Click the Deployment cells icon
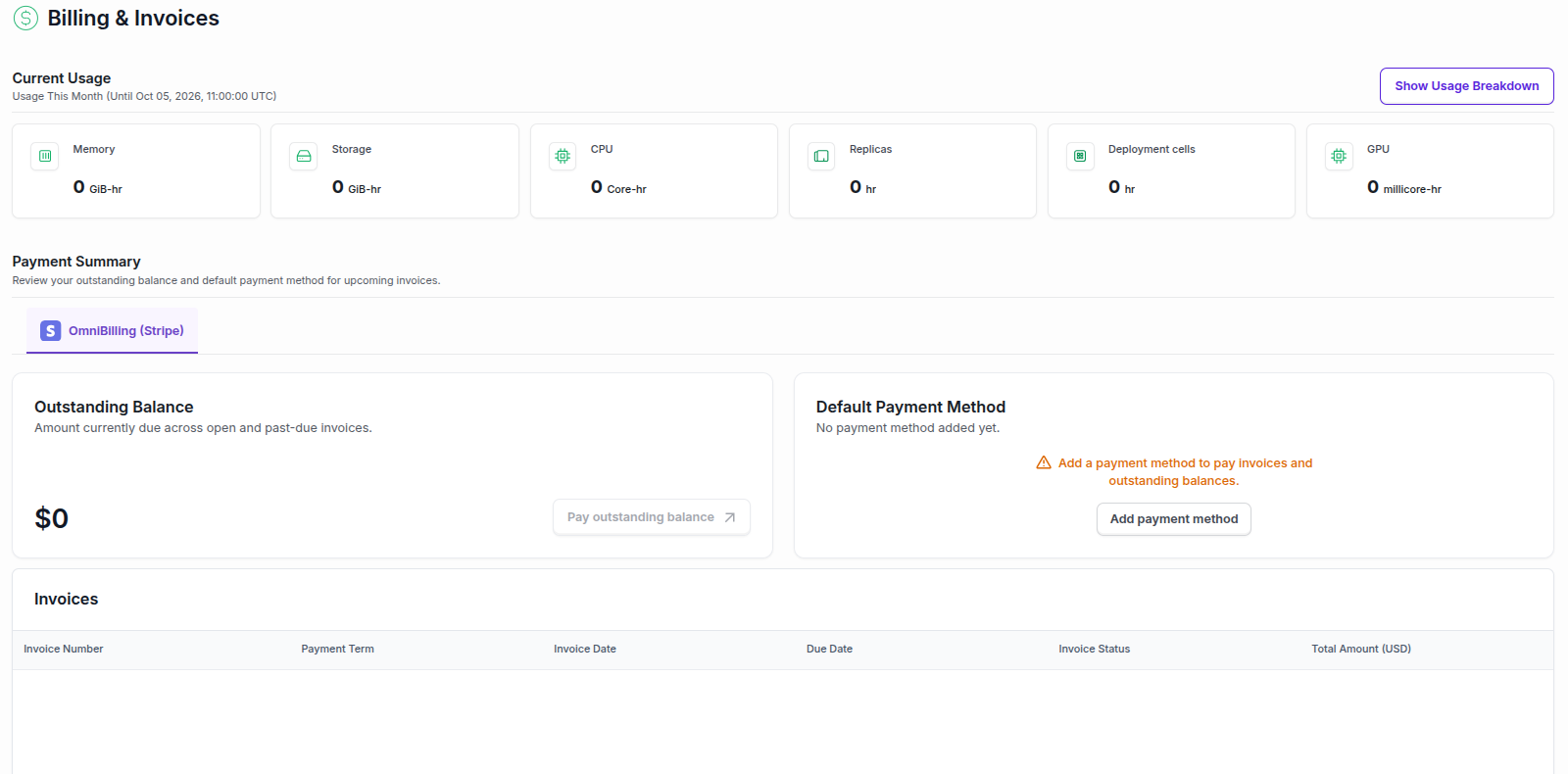Screen dimensions: 1568x774 1080,156
